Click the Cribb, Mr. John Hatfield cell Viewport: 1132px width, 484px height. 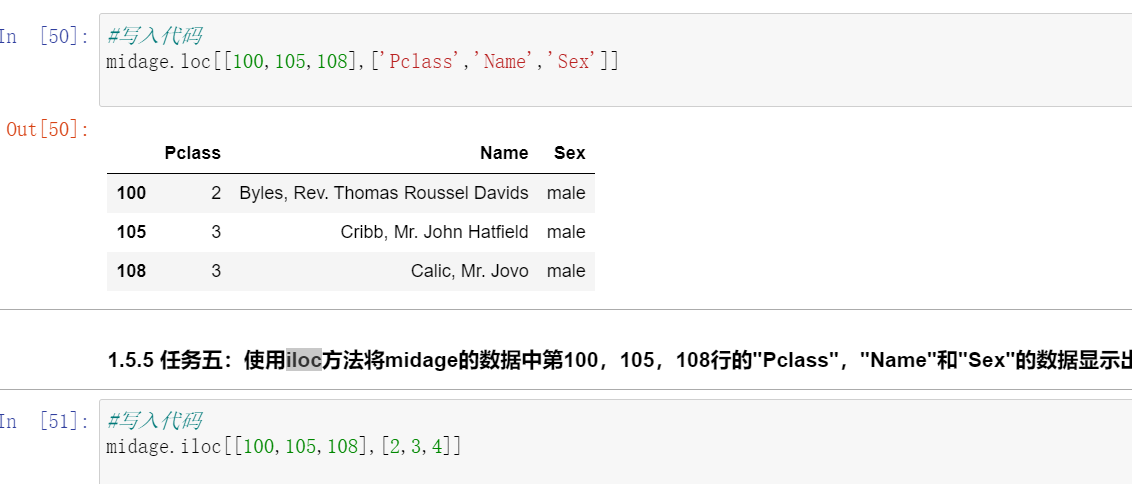click(x=434, y=232)
